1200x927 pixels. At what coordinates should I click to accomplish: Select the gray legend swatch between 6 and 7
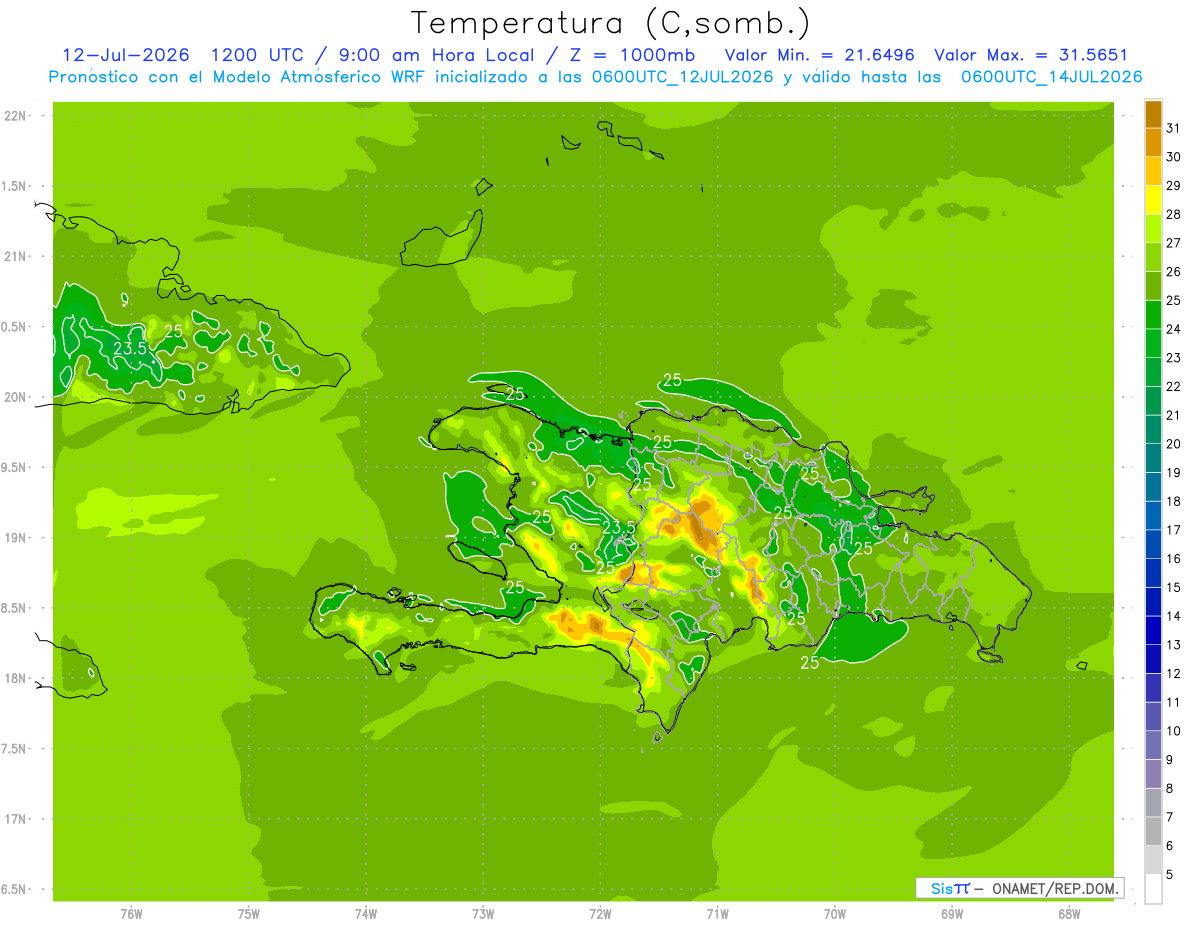click(1153, 831)
